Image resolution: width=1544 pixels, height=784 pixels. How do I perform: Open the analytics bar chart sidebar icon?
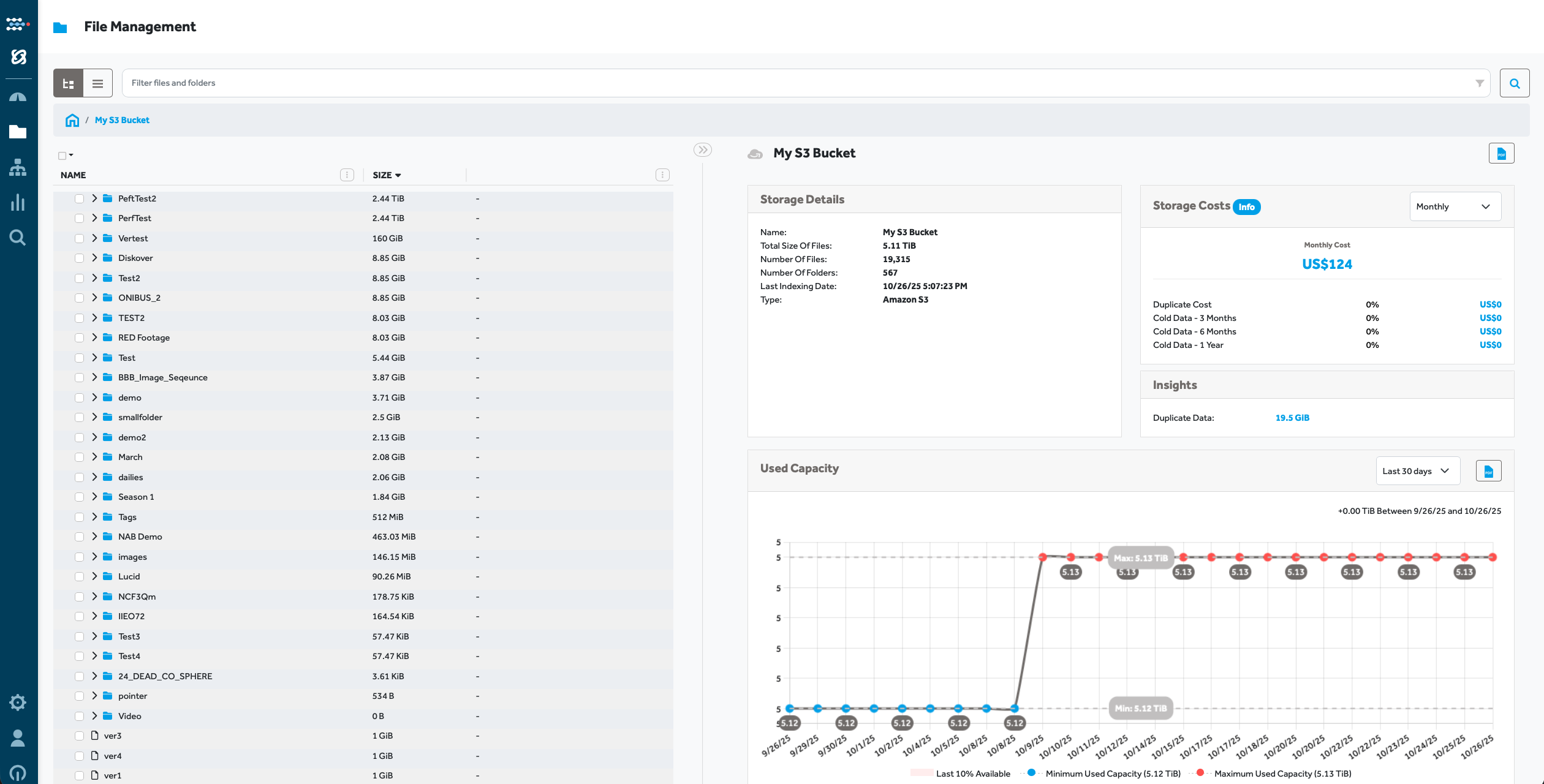point(18,203)
